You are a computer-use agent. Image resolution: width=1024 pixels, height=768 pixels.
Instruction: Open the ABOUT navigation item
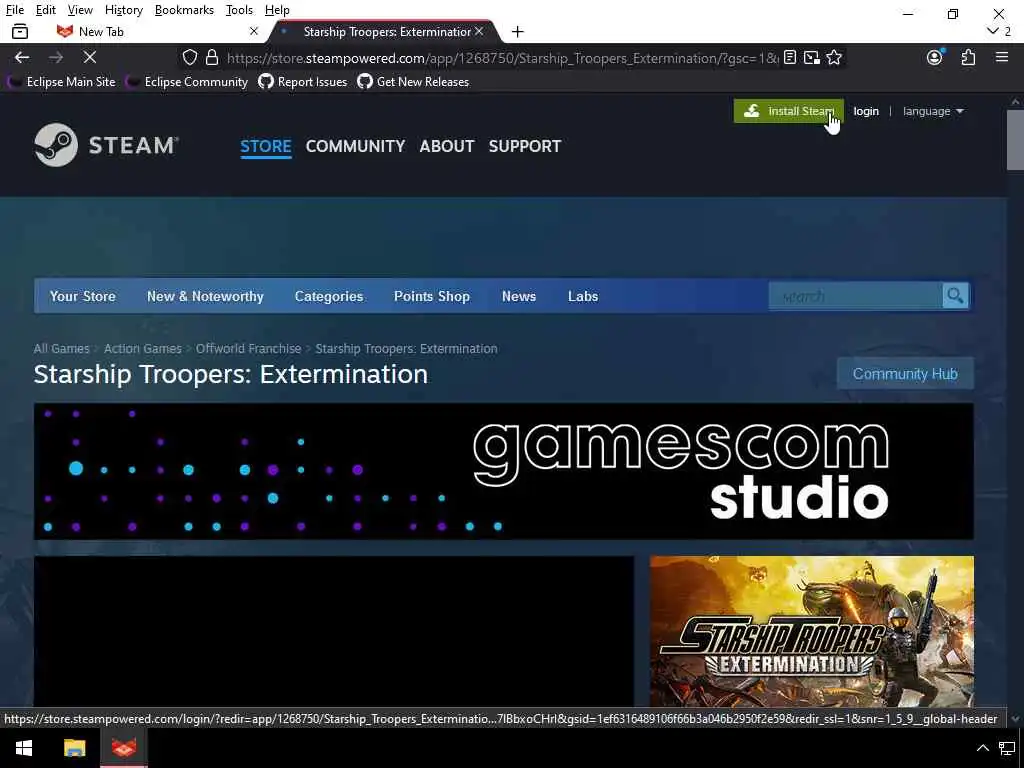pyautogui.click(x=447, y=146)
